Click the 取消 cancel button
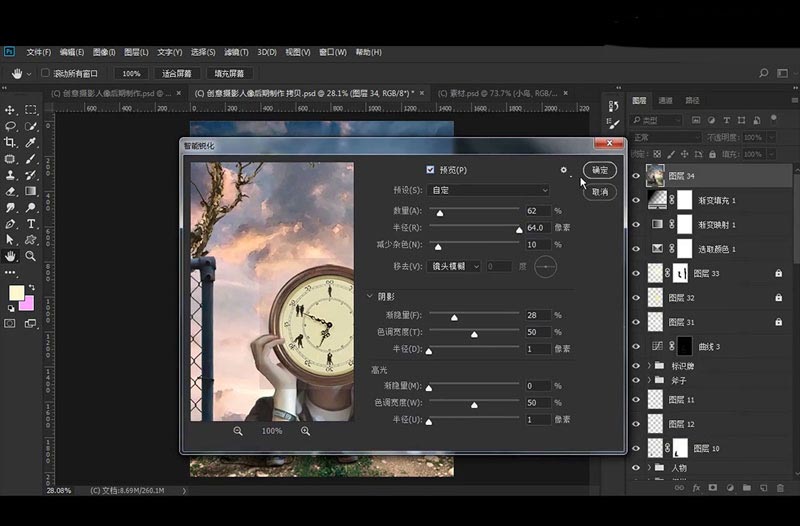Image resolution: width=800 pixels, height=526 pixels. (600, 192)
